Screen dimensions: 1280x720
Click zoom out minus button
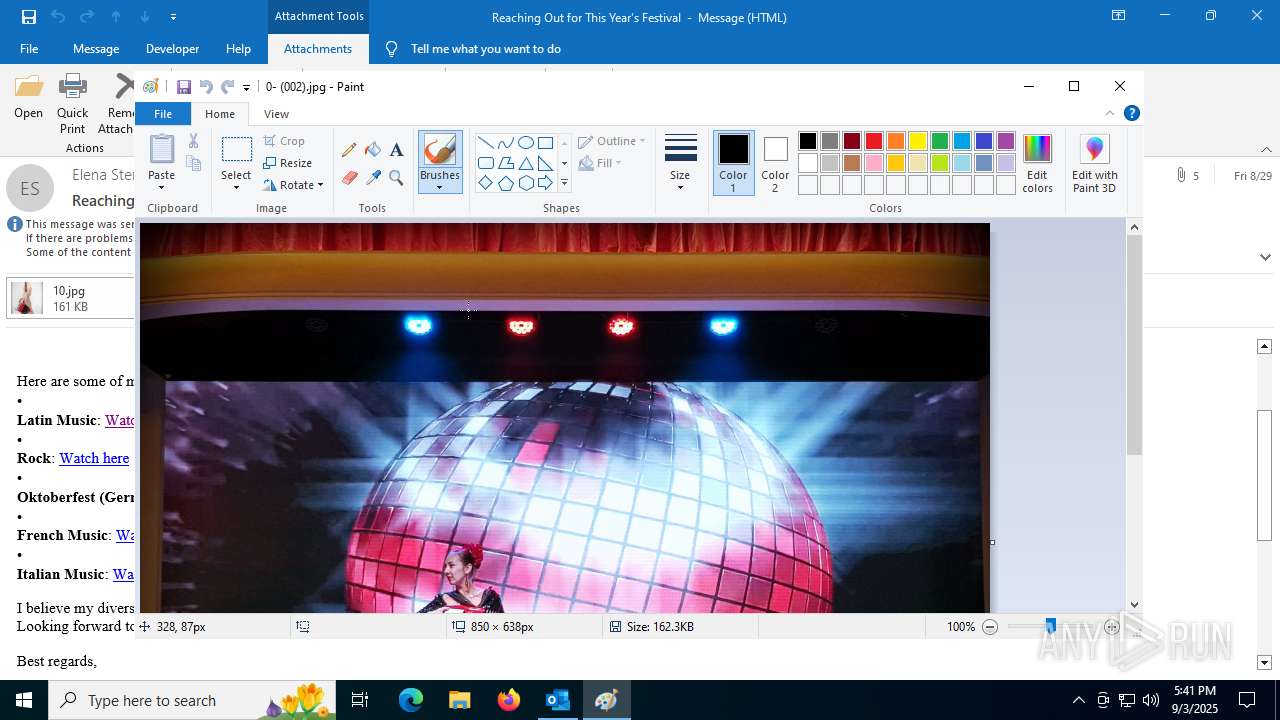(x=990, y=627)
